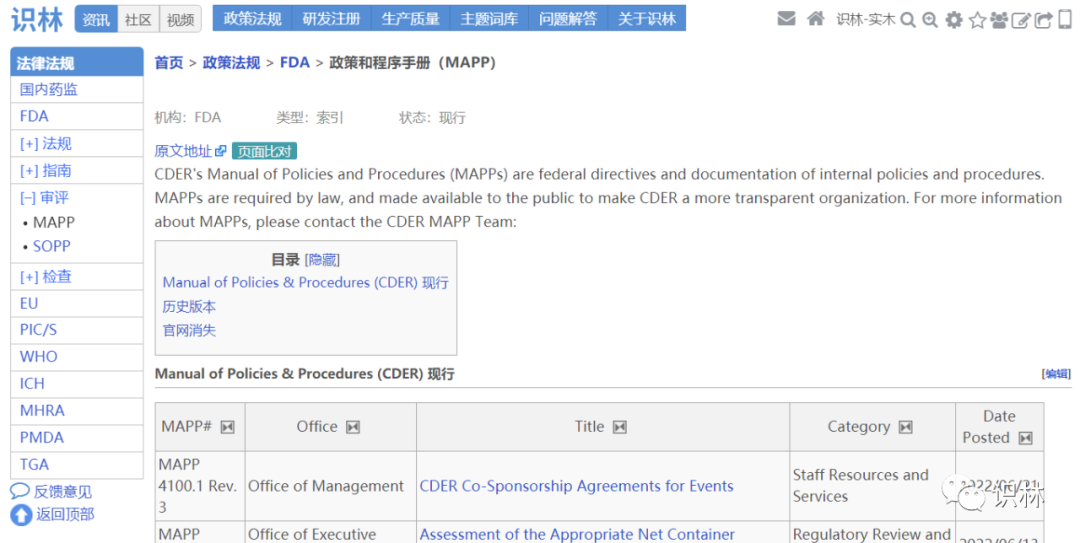Switch to the 视频 tab

coord(180,19)
